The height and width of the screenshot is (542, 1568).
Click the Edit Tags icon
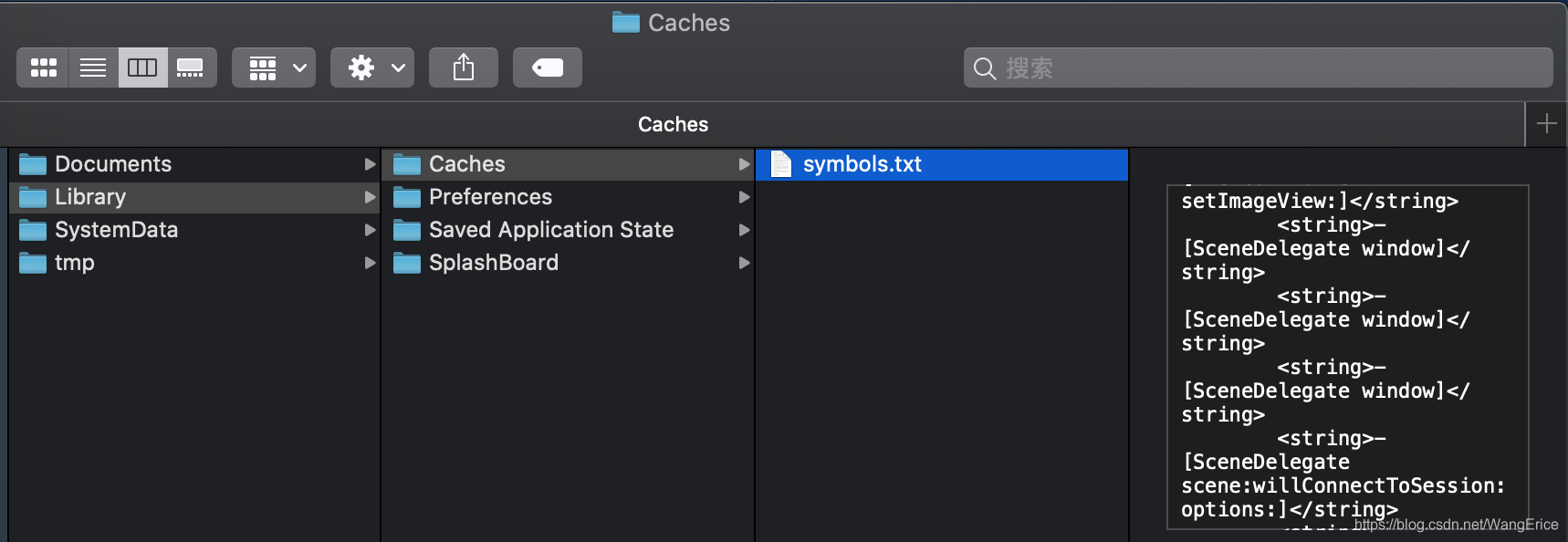tap(548, 68)
